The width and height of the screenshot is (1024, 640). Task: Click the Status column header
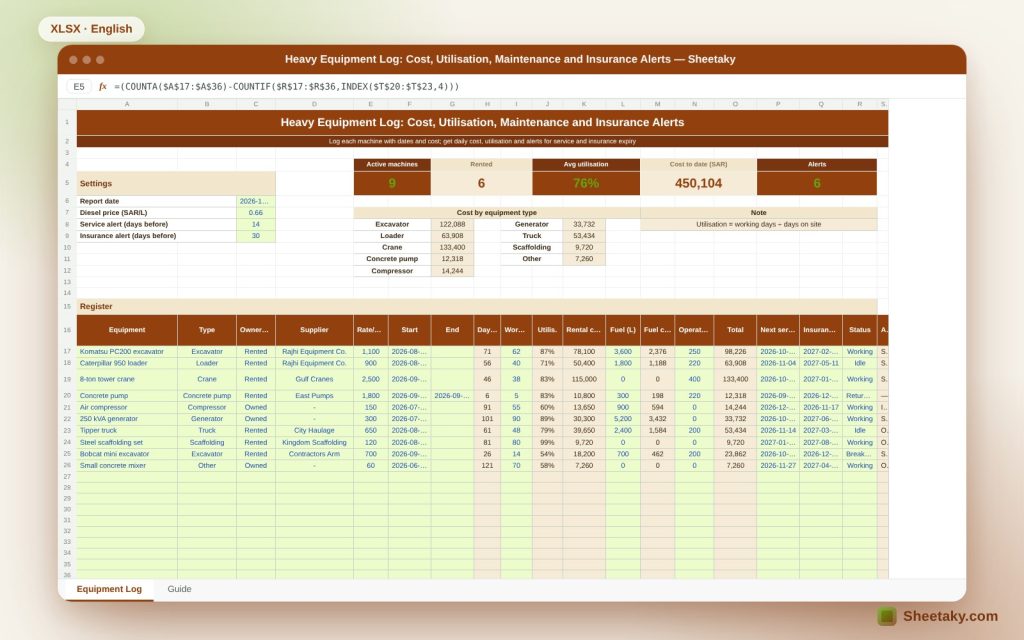859,330
